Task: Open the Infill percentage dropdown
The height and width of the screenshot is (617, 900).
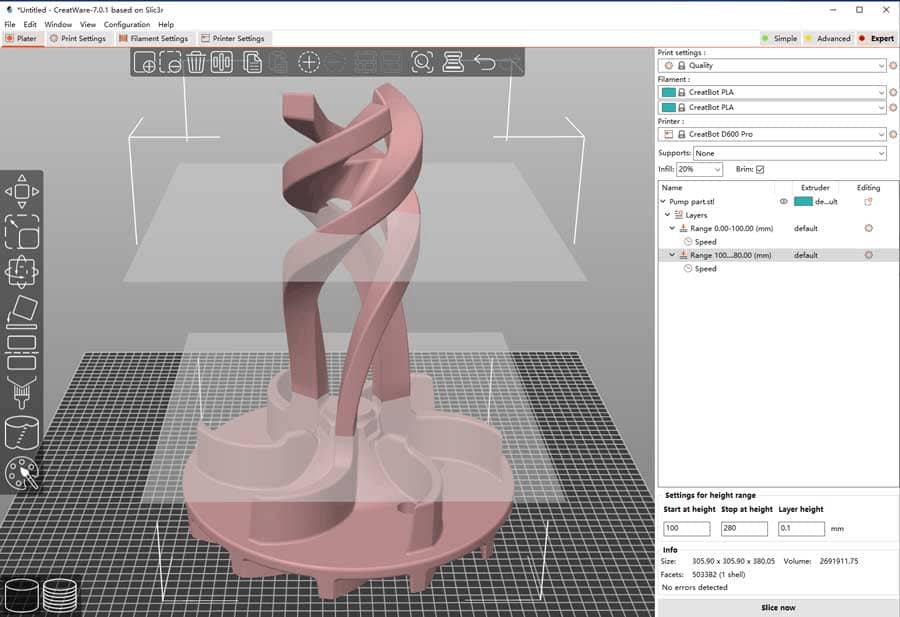Action: click(x=699, y=169)
